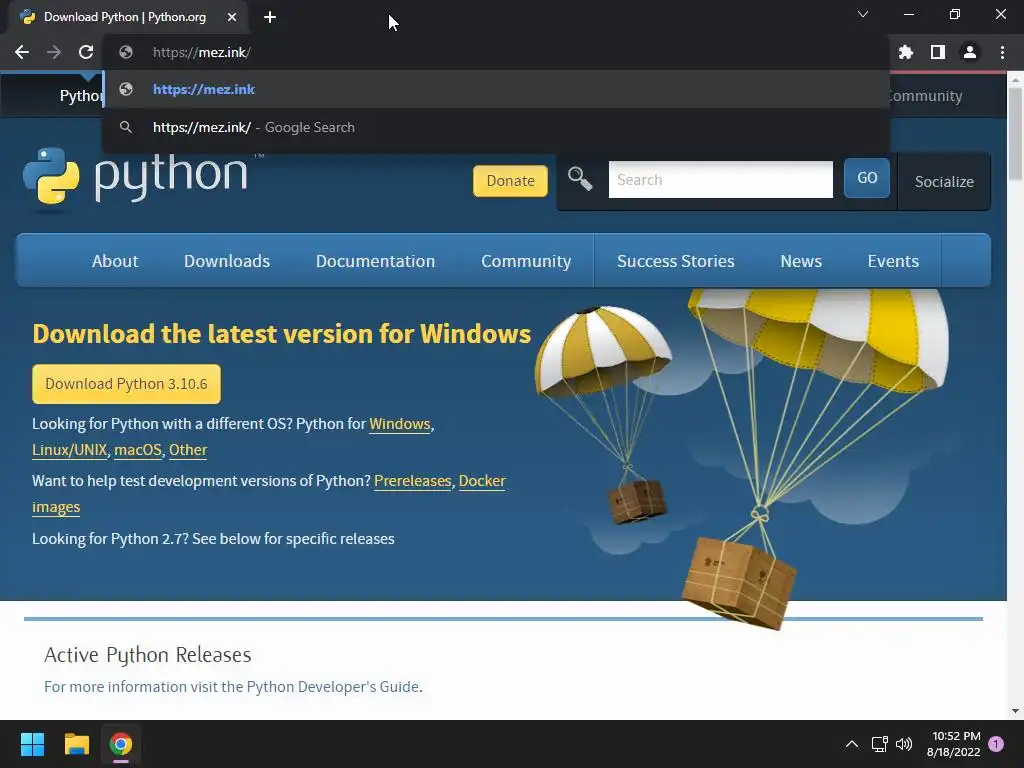This screenshot has width=1024, height=768.
Task: Follow the Windows OS link
Action: [400, 424]
